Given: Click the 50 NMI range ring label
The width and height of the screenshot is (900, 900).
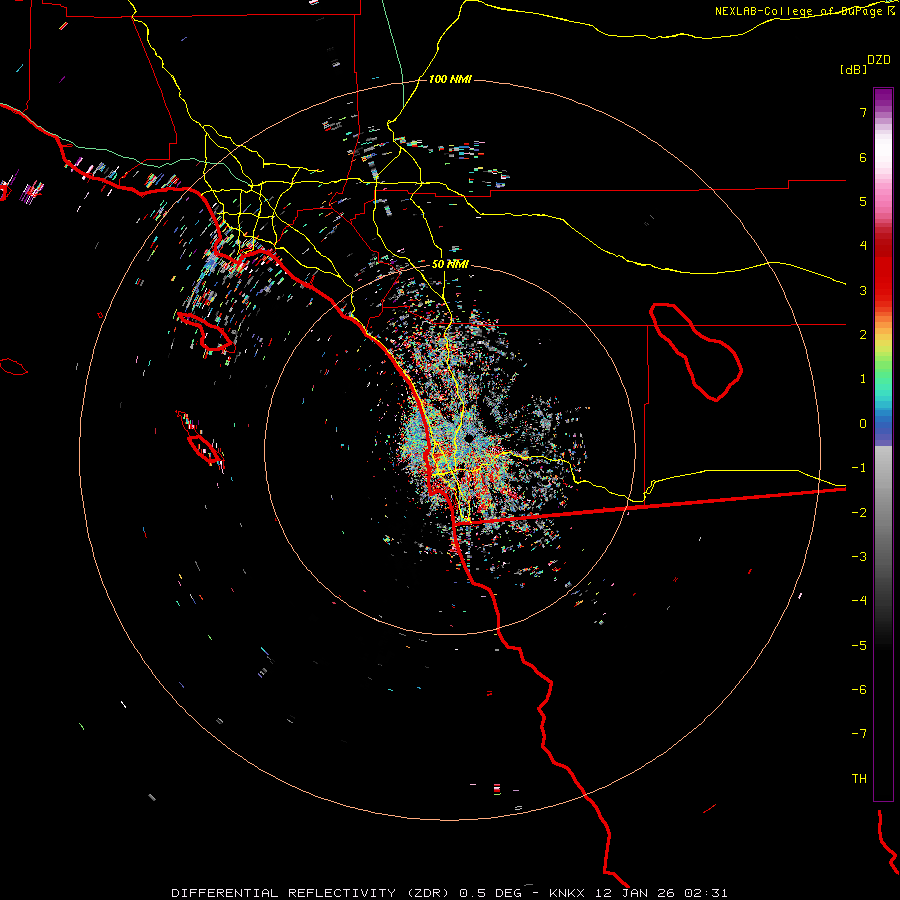Looking at the screenshot, I should (451, 264).
